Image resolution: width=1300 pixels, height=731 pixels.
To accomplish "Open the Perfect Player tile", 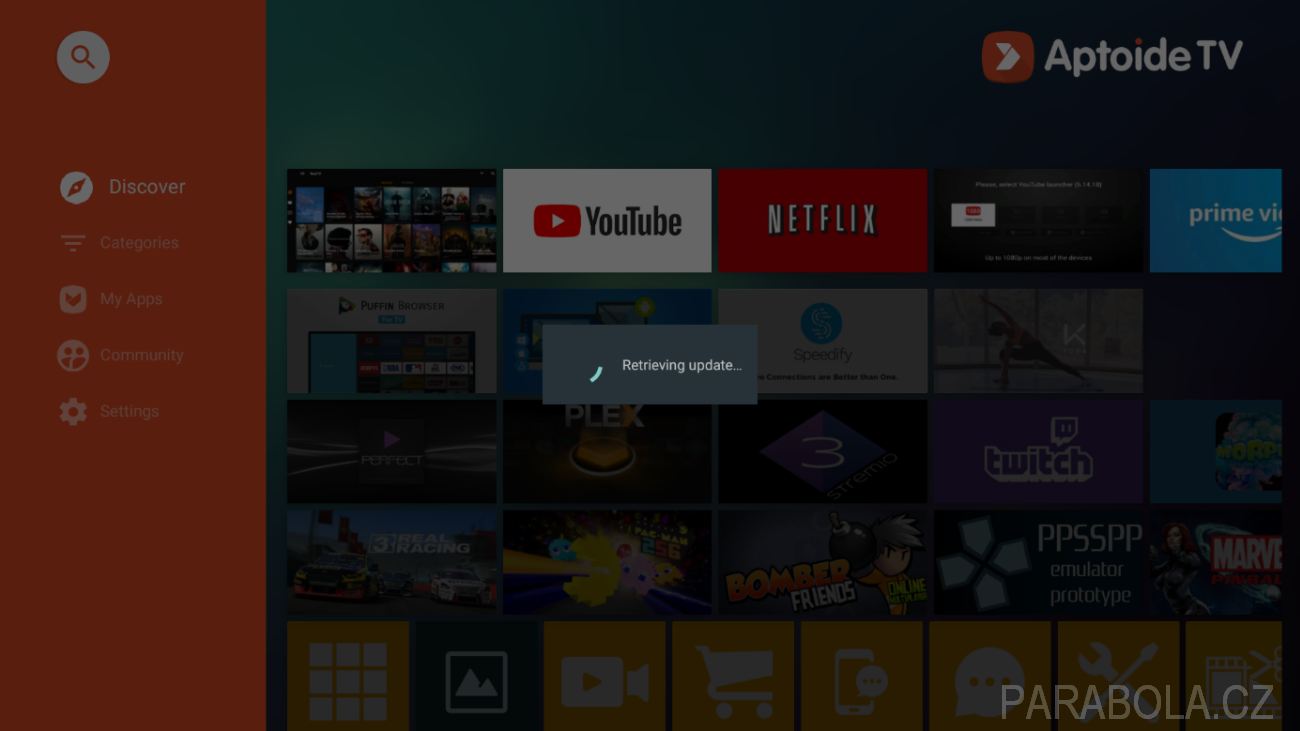I will pos(391,452).
